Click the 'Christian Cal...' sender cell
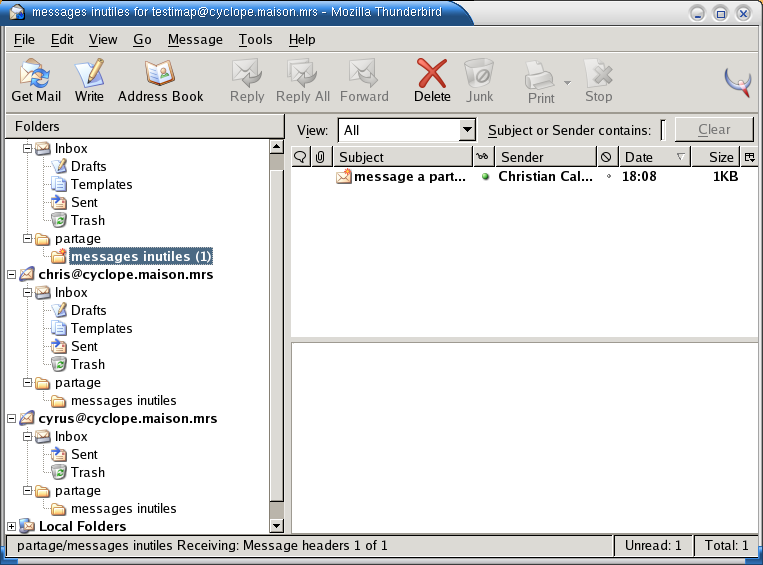This screenshot has width=763, height=565. click(x=545, y=177)
